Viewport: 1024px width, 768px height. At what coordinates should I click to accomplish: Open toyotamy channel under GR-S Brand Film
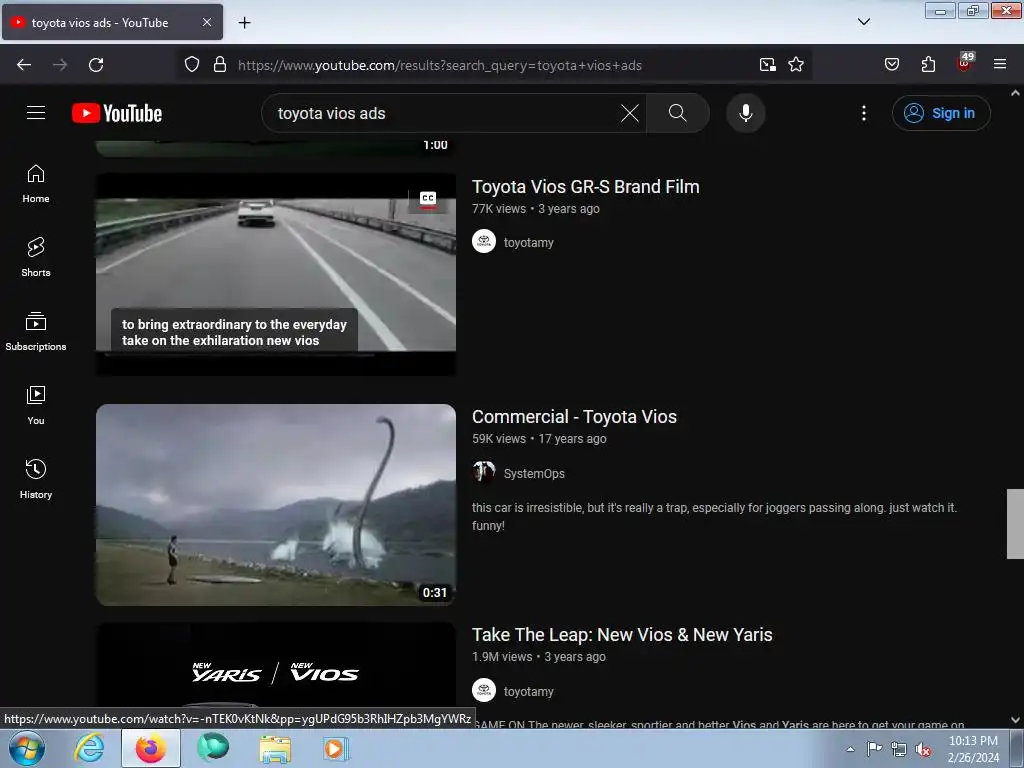point(528,242)
